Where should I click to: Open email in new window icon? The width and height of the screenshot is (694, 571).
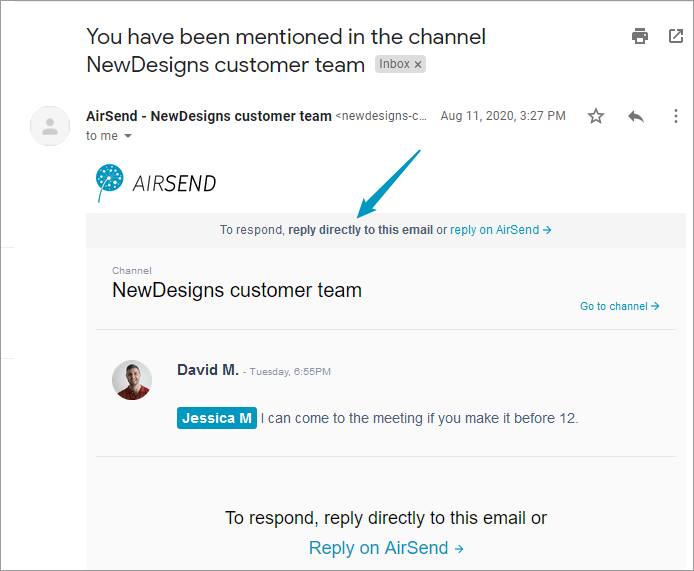pyautogui.click(x=675, y=36)
